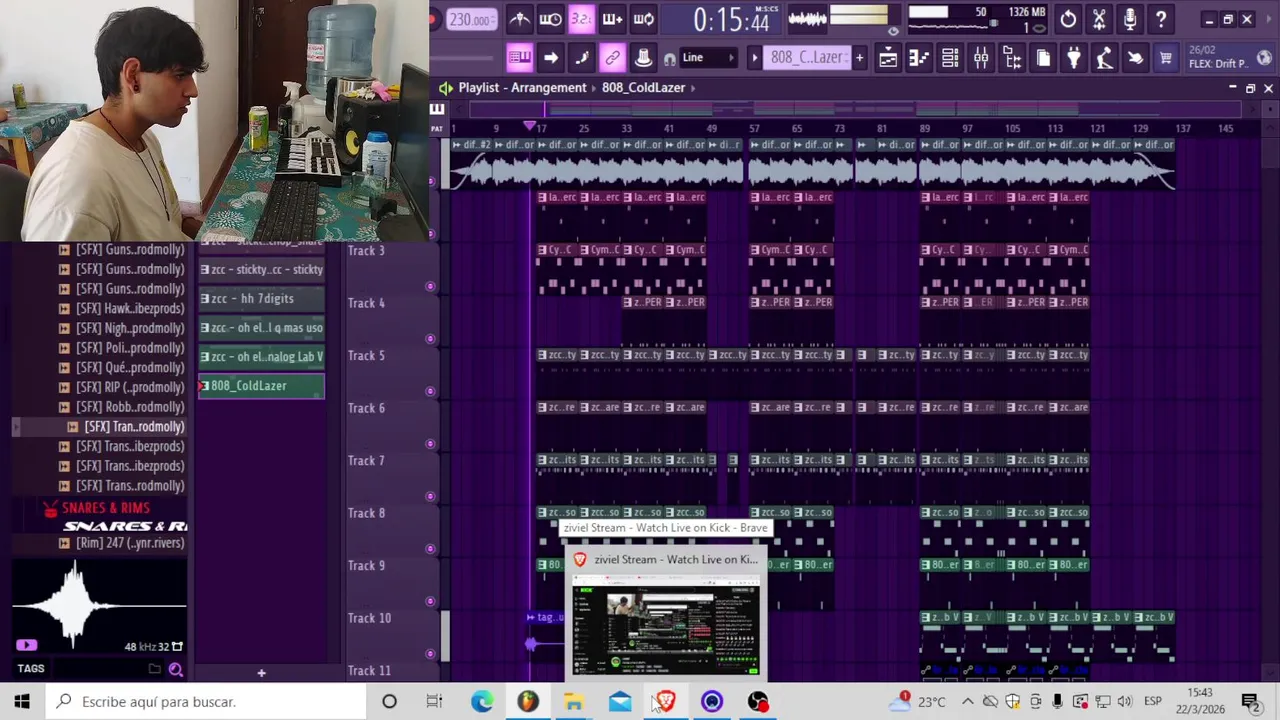Click 808_ColdLazer in the Playlist title bar
Screen dimensions: 1280x720
[x=643, y=88]
